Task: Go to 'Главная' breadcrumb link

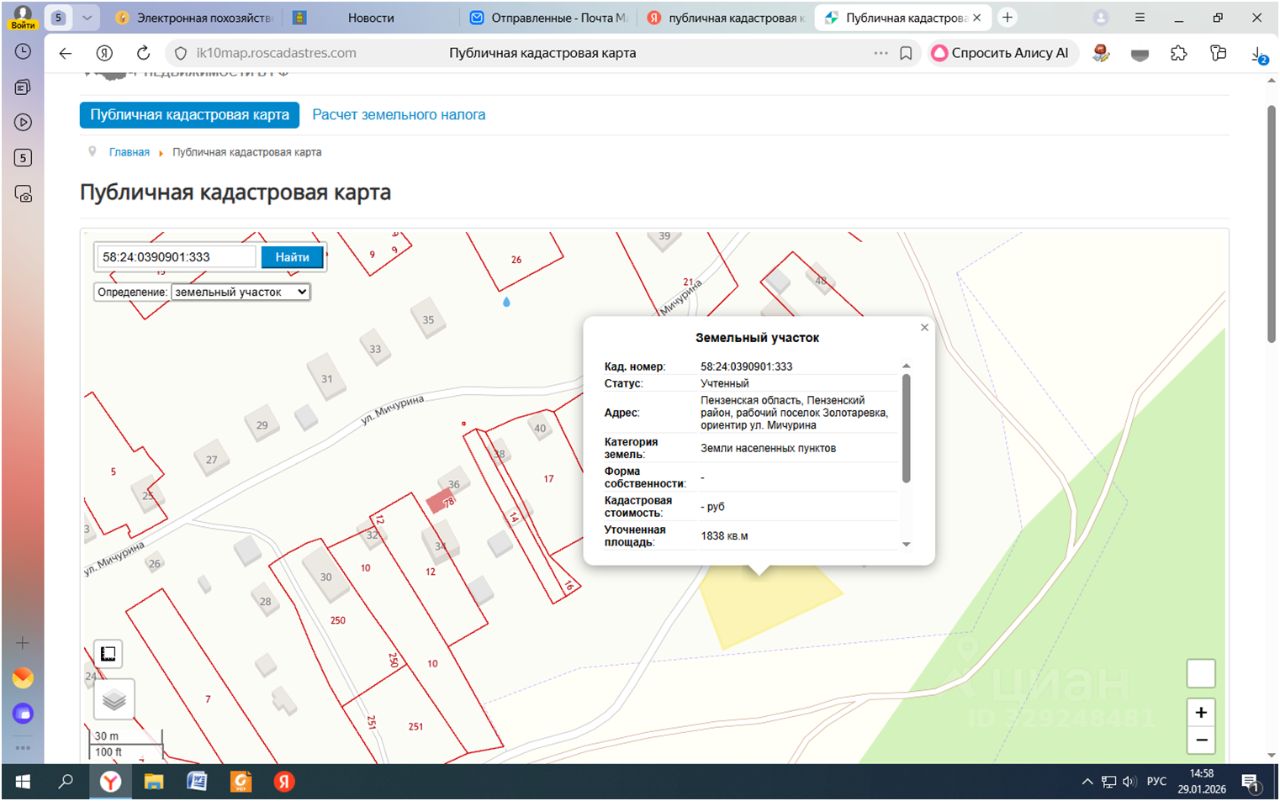Action: 129,152
